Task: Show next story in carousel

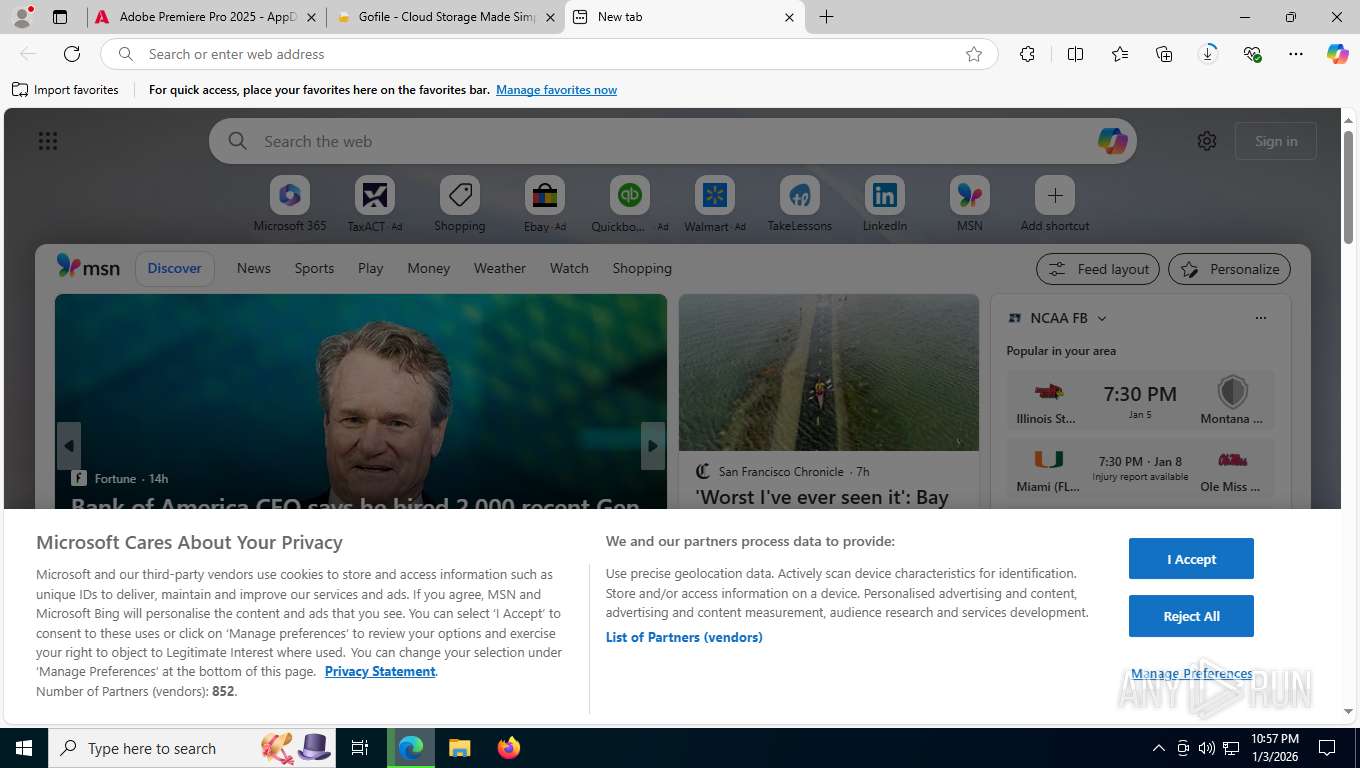Action: click(653, 446)
